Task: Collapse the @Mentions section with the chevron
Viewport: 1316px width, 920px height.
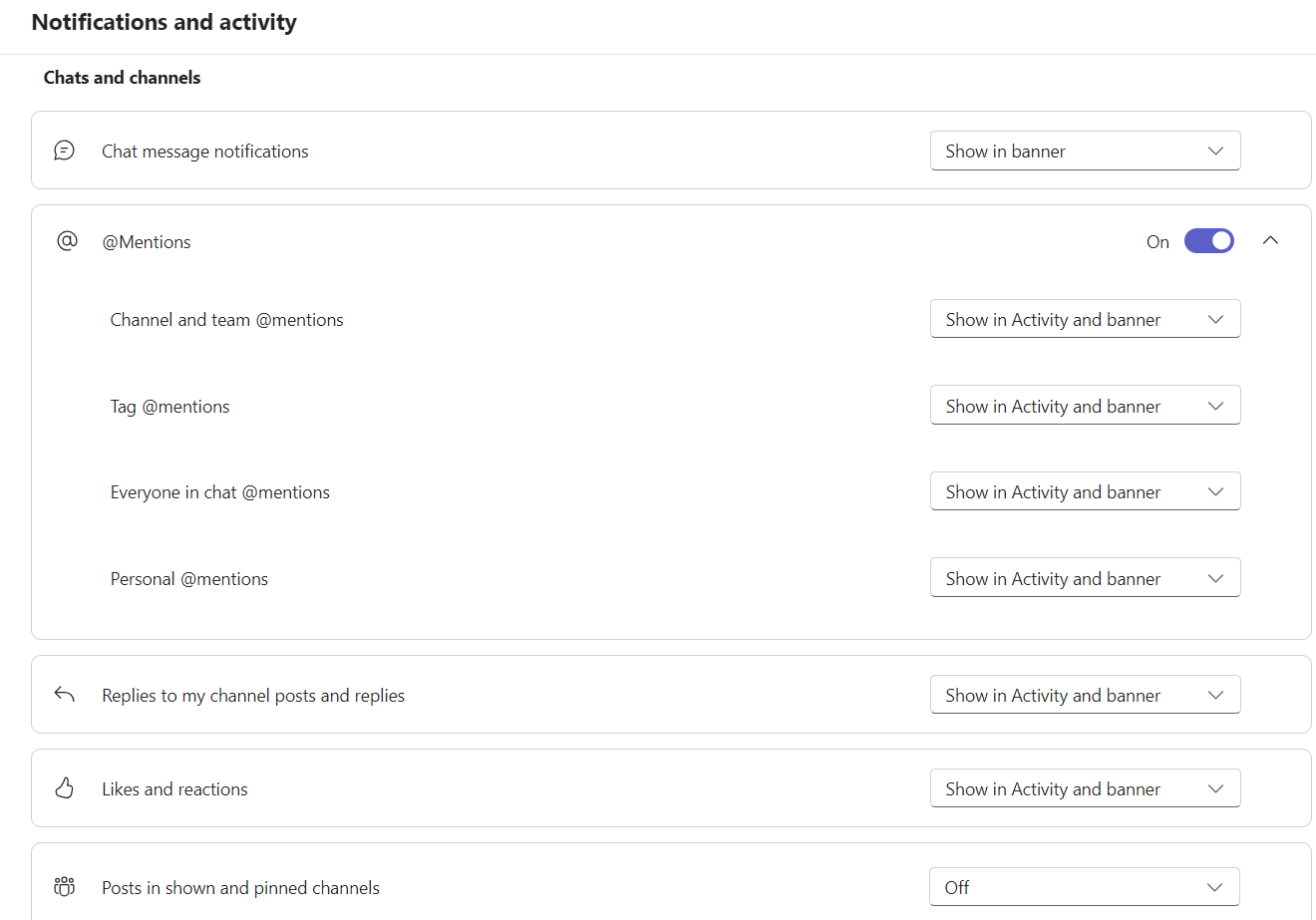Action: pos(1271,240)
